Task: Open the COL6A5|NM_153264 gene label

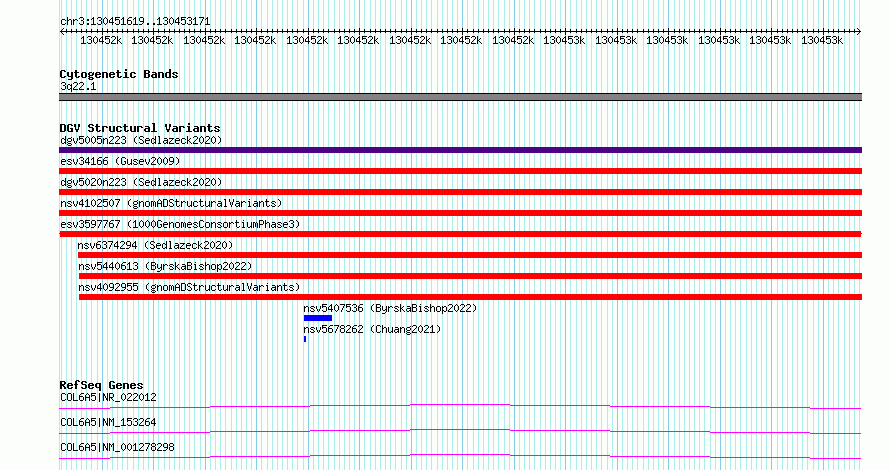Action: pyautogui.click(x=108, y=422)
